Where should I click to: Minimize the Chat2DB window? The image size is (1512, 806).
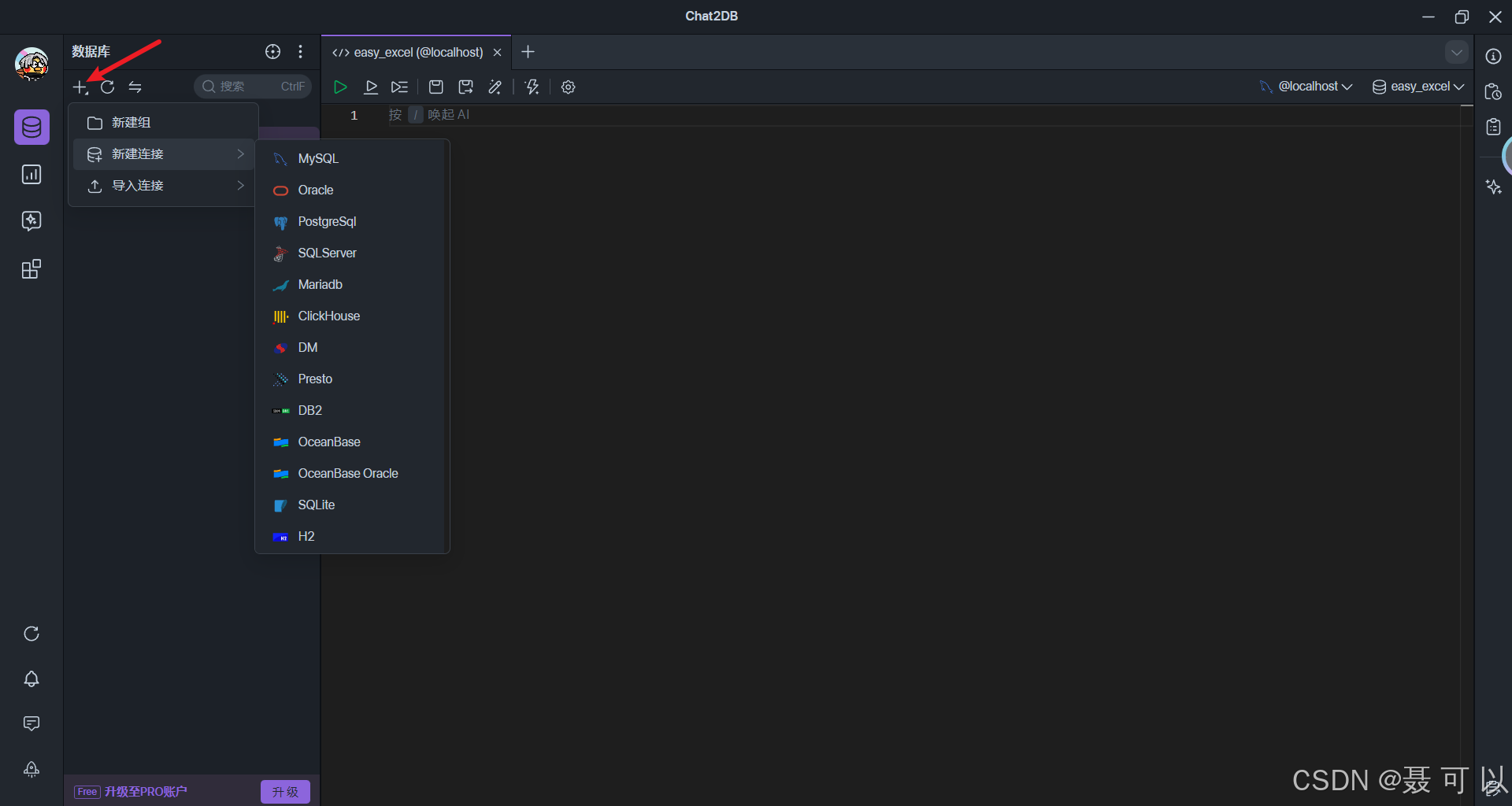1429,17
